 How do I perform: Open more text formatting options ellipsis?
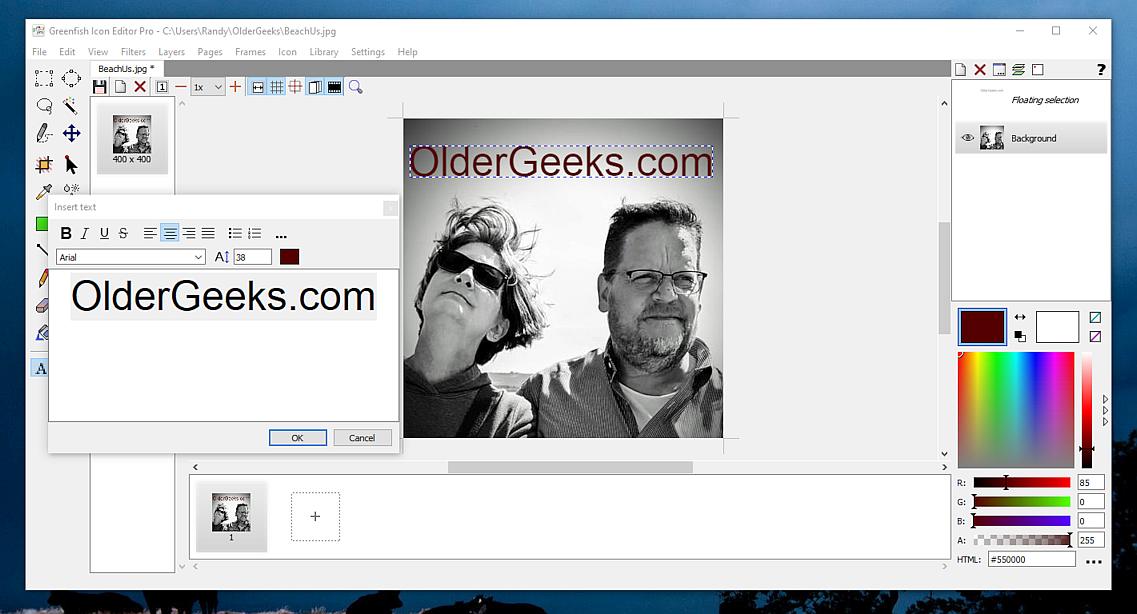click(281, 235)
